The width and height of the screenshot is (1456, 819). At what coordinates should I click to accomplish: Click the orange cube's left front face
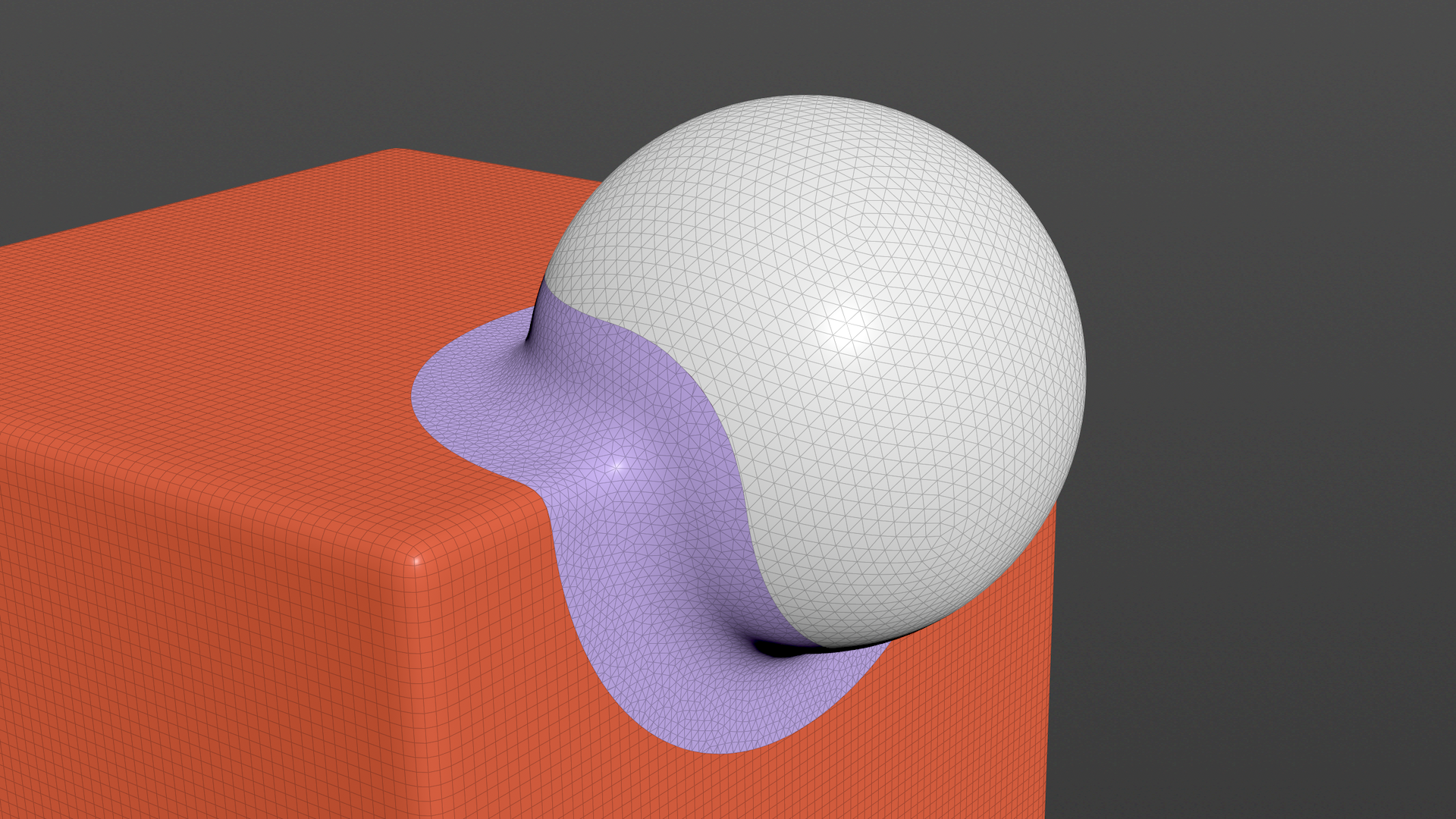(x=190, y=645)
